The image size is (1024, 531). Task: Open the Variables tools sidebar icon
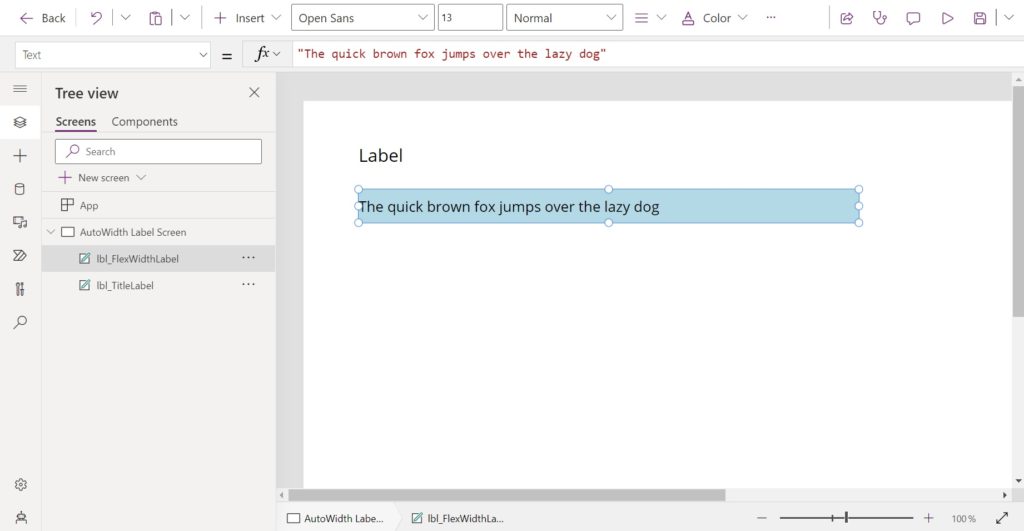coord(20,289)
